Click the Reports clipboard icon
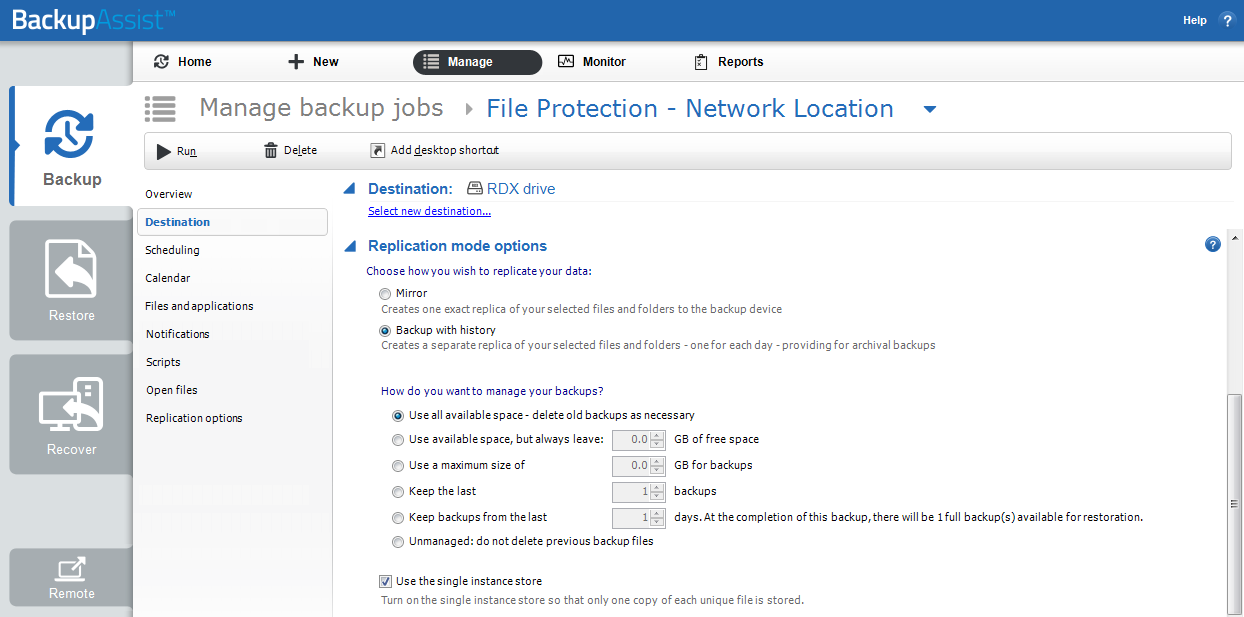The image size is (1244, 617). pyautogui.click(x=701, y=62)
